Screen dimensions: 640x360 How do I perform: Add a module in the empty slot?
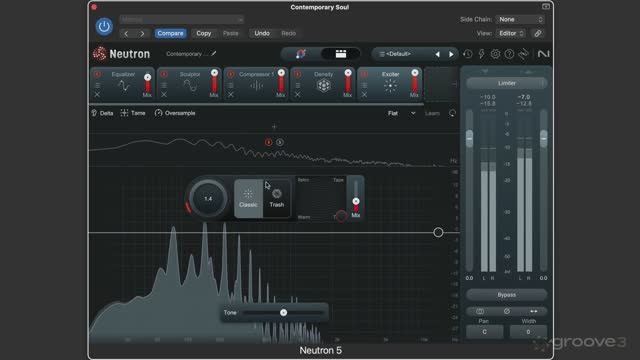click(442, 84)
